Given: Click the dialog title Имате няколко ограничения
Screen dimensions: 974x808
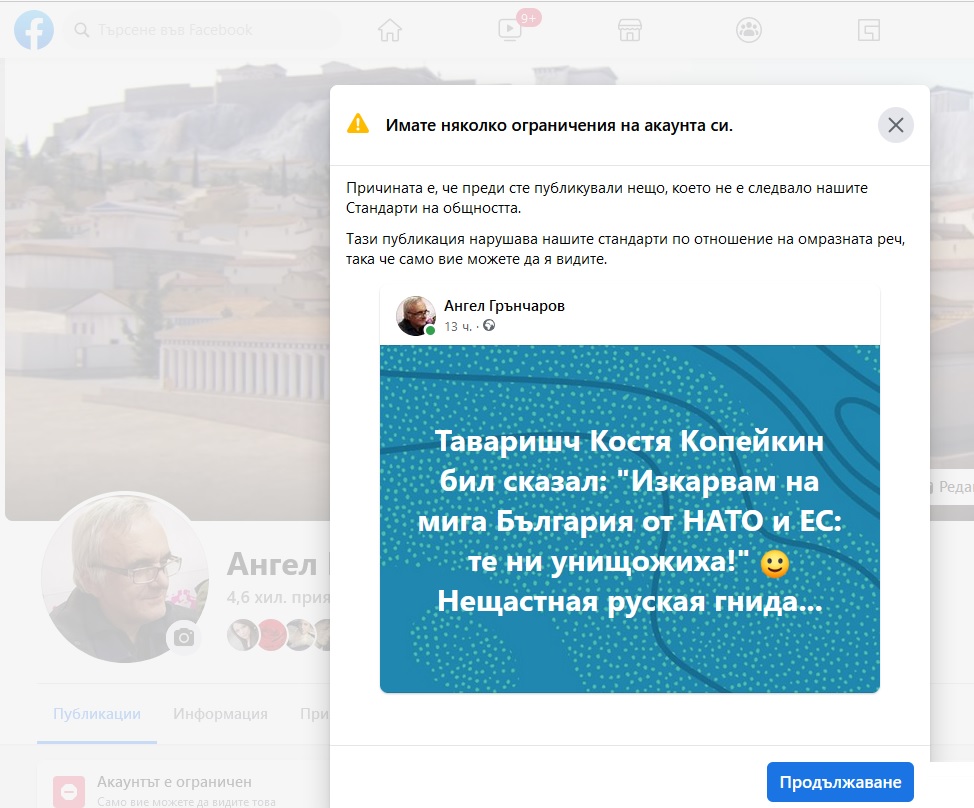Looking at the screenshot, I should pos(559,125).
